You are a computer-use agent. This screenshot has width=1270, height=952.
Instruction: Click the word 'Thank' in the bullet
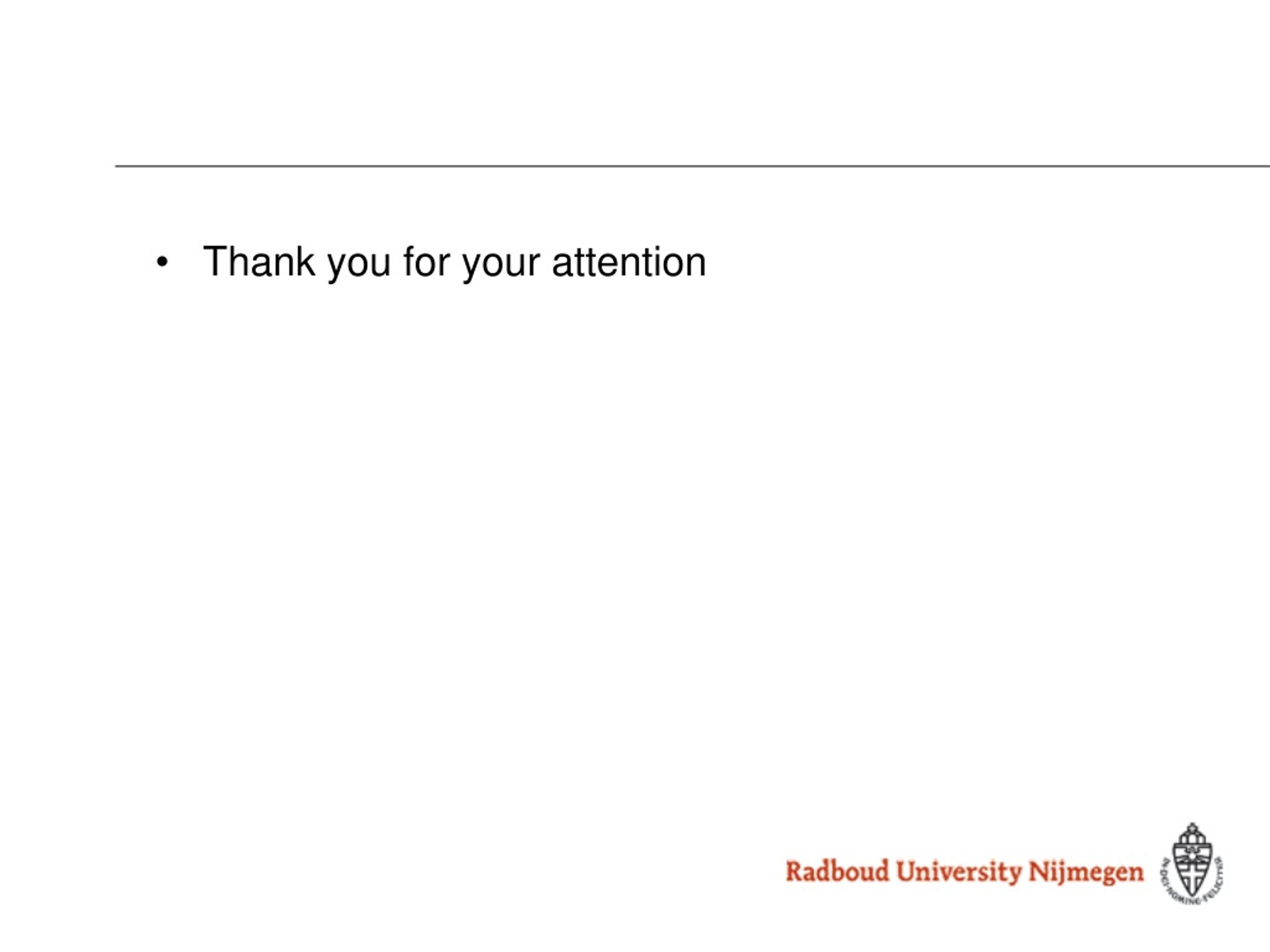coord(259,262)
